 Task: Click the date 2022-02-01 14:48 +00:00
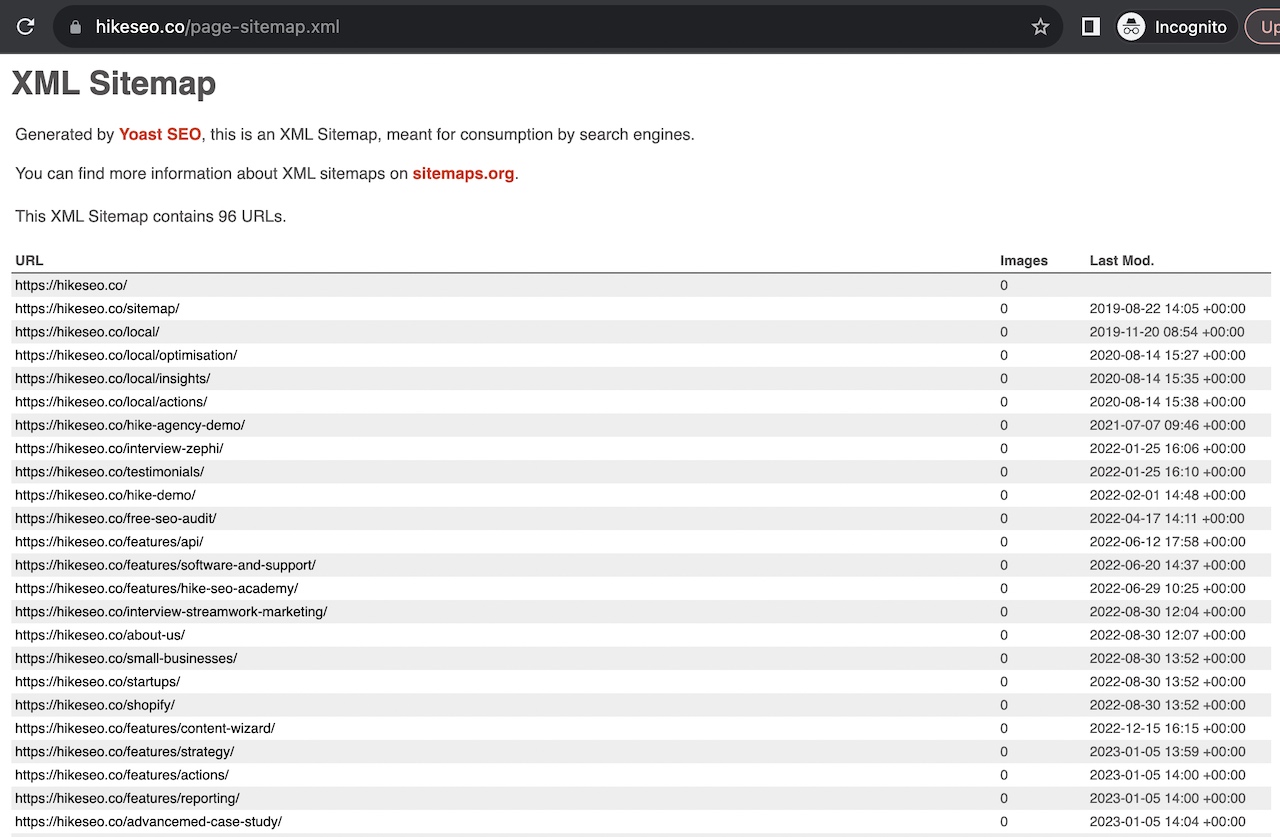tap(1167, 495)
